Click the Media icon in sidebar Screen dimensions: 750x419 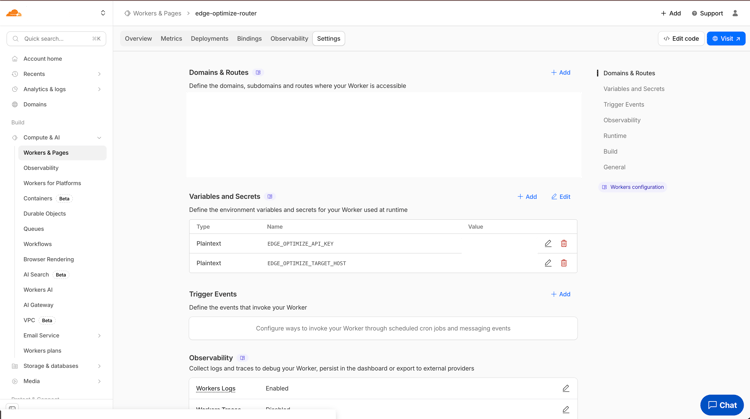pyautogui.click(x=15, y=381)
